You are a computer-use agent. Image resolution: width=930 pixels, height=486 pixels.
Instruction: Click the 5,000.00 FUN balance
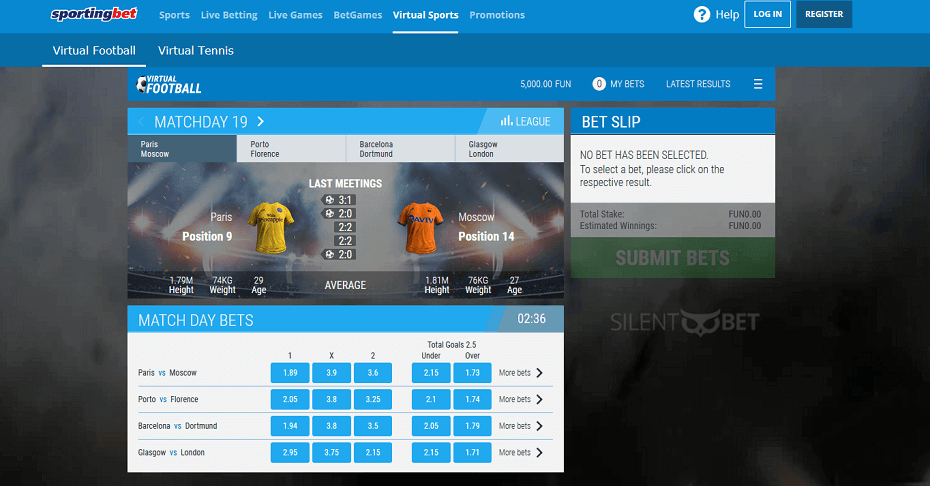point(546,84)
